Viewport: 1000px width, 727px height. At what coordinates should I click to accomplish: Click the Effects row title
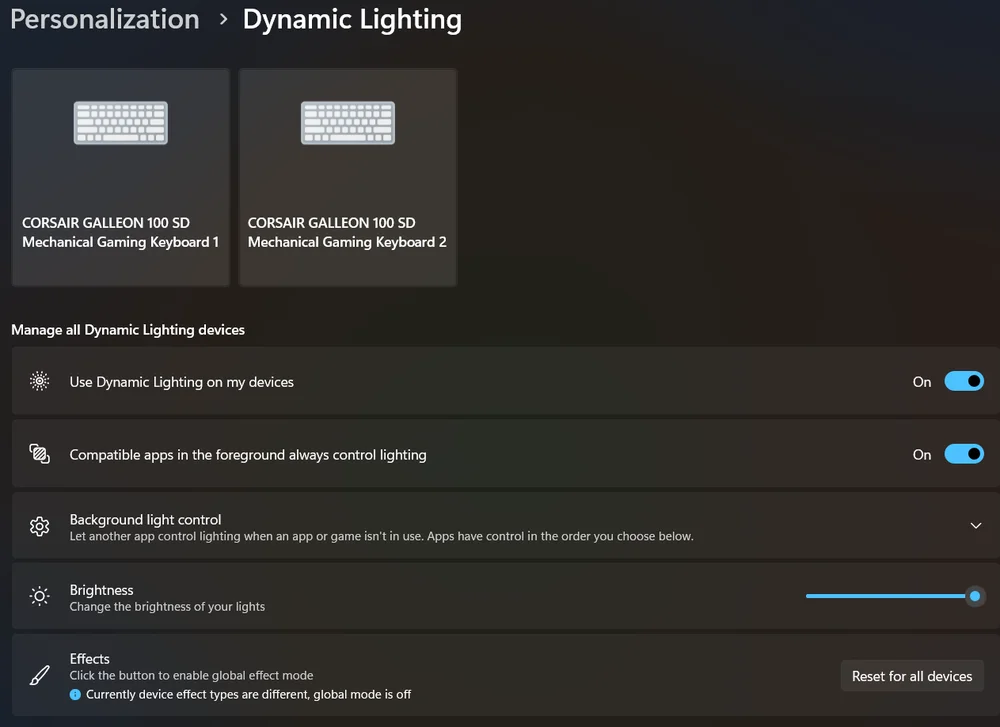(90, 659)
